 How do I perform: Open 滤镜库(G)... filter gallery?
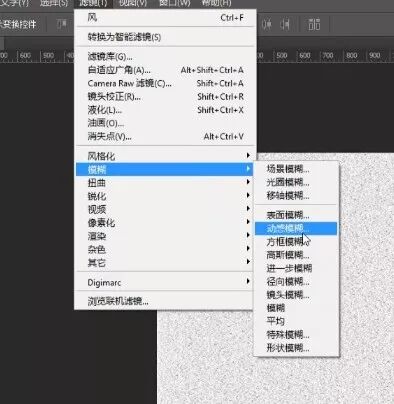pyautogui.click(x=165, y=57)
